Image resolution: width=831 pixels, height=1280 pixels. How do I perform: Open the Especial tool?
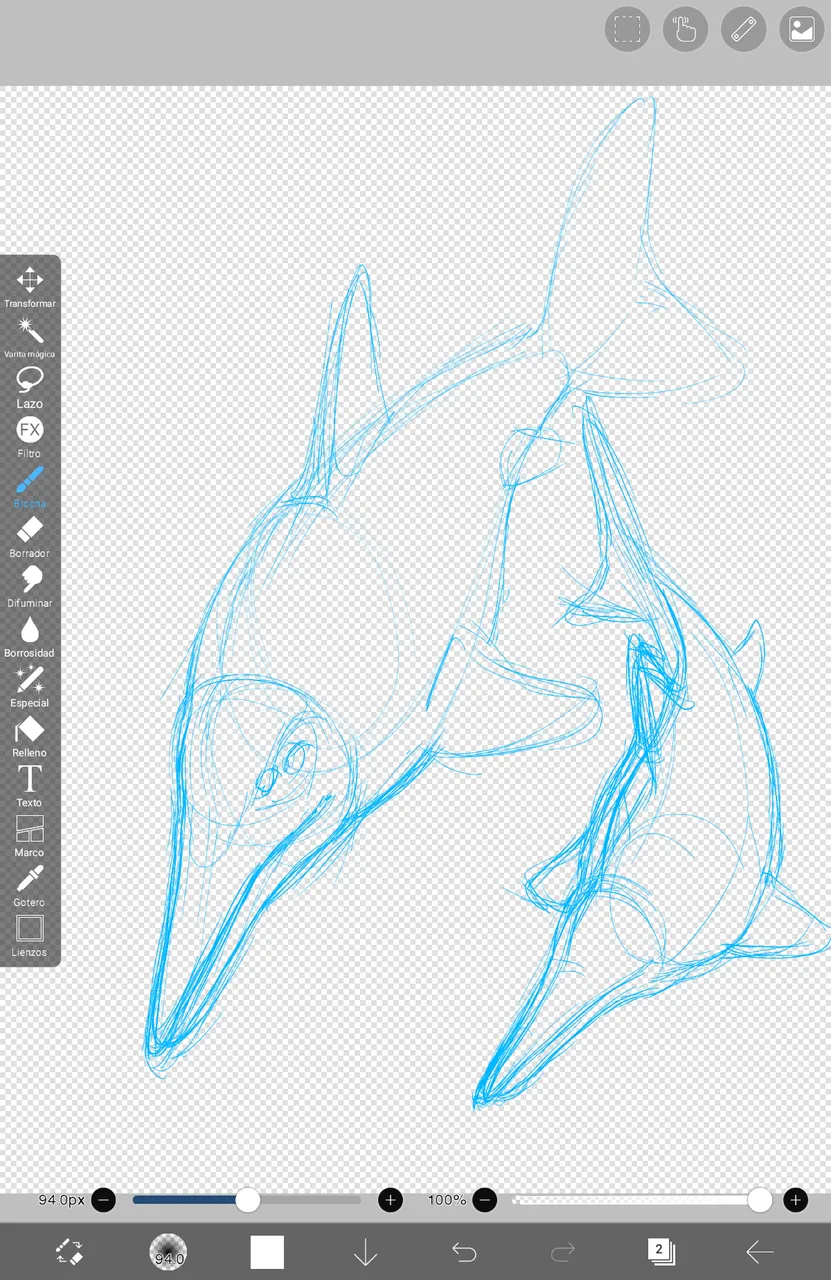30,687
